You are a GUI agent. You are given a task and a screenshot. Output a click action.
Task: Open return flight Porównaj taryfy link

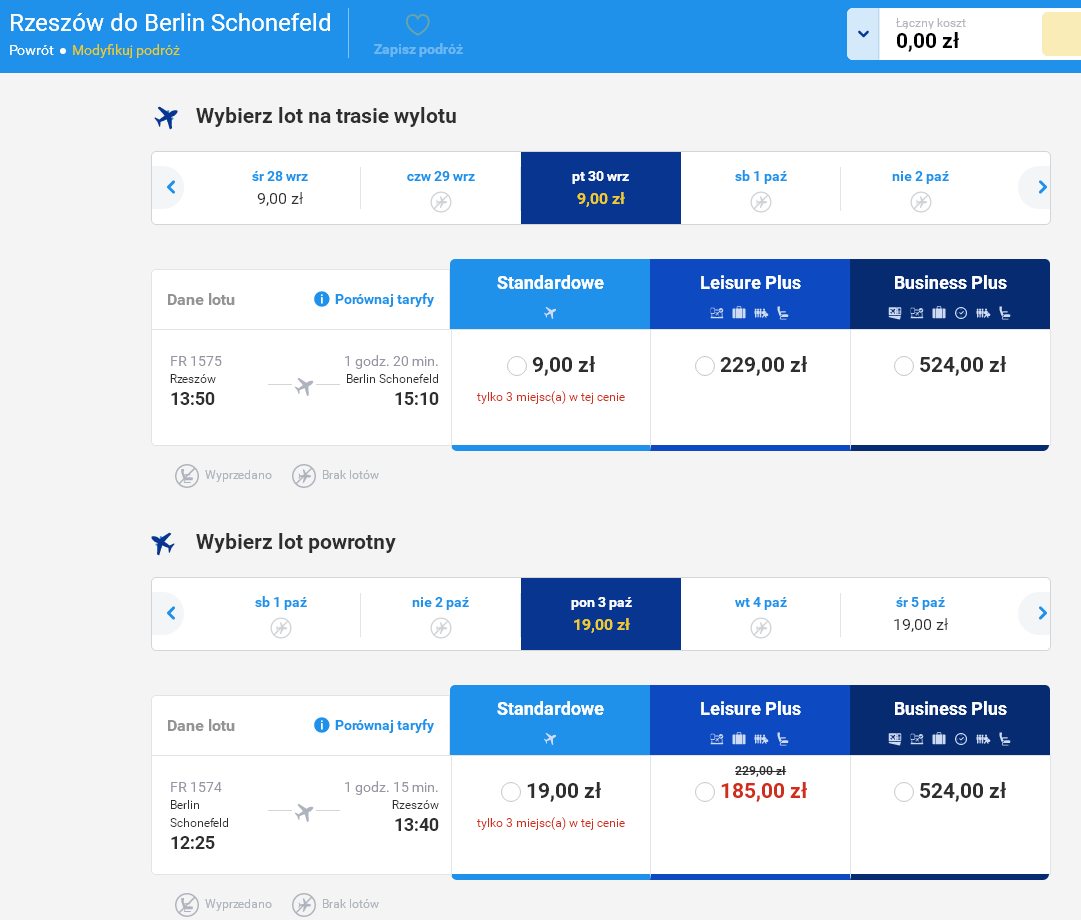pyautogui.click(x=384, y=725)
